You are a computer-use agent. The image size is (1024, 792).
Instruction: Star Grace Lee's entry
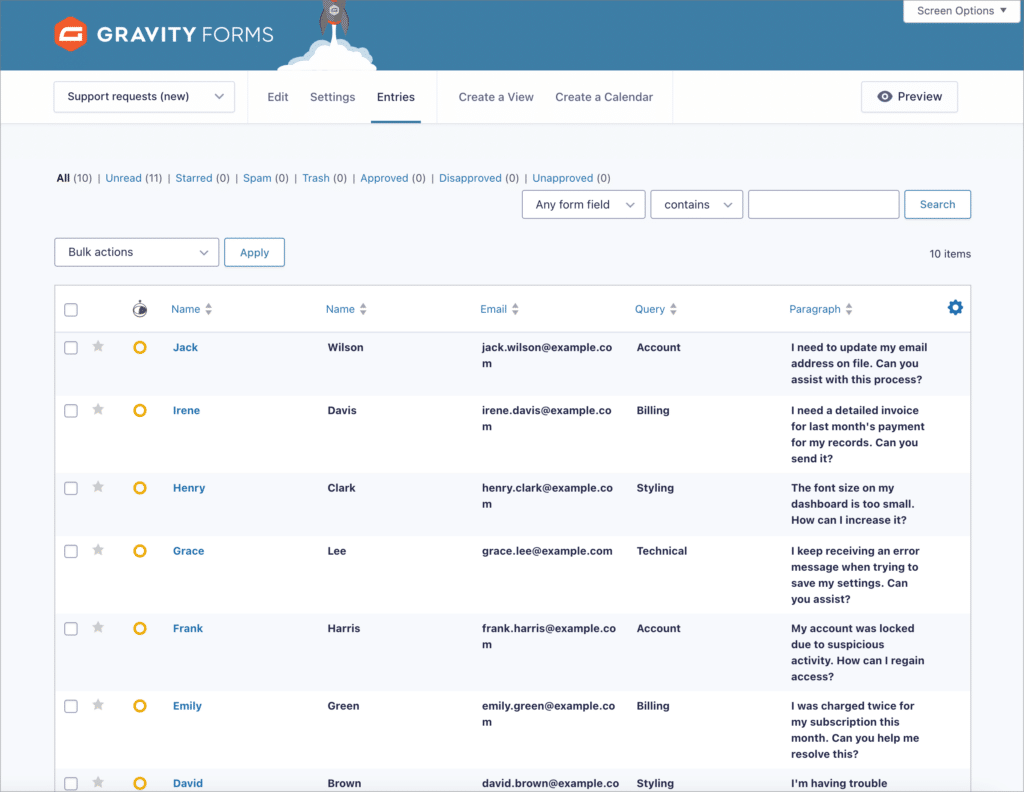(x=97, y=551)
